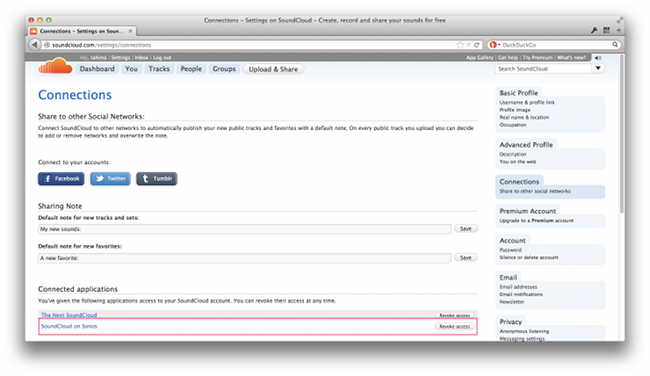Open Basic Profile settings section
The image size is (650, 376).
(x=519, y=93)
